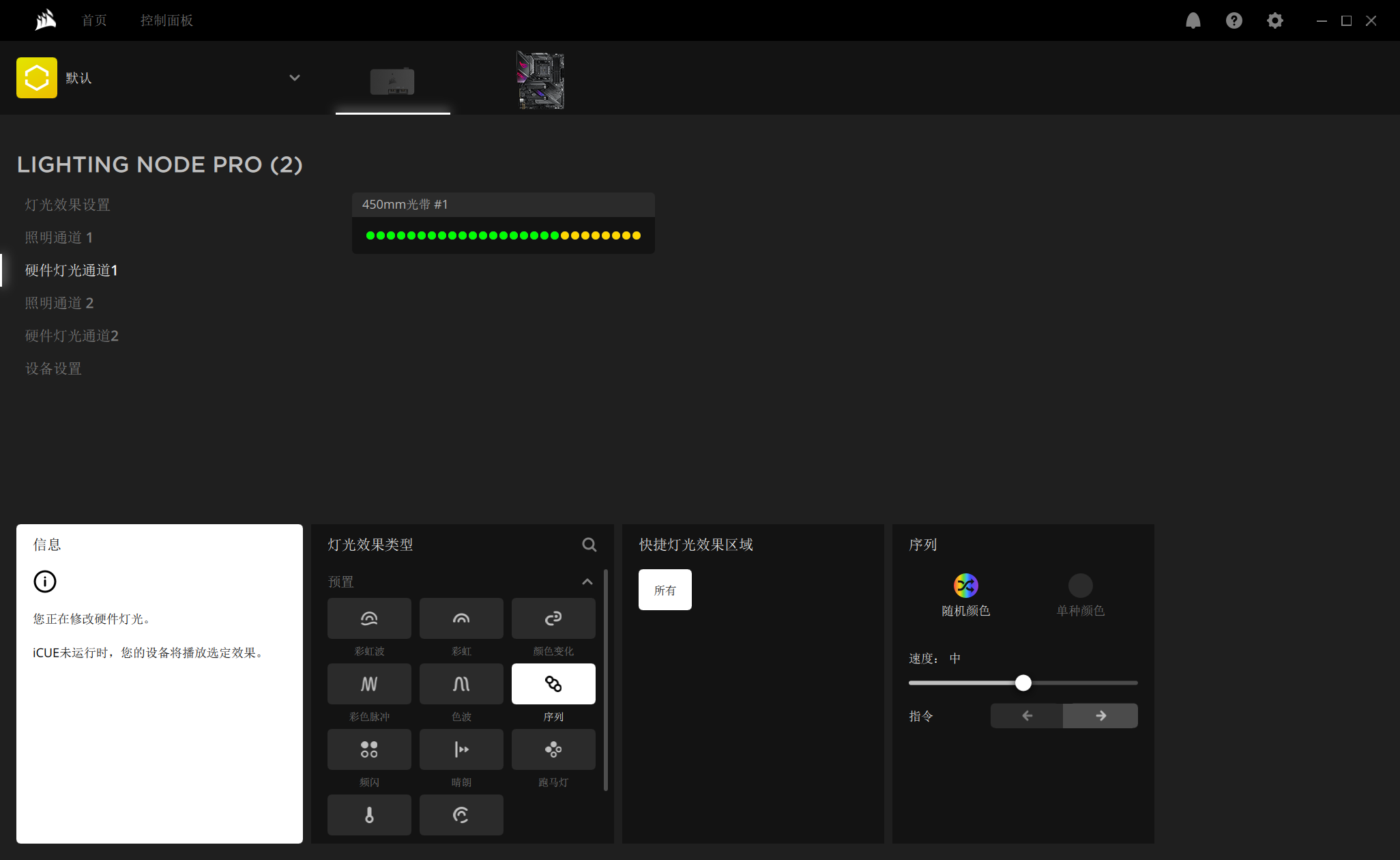1400x860 pixels.
Task: Select the 彩虹 preset effect
Action: point(461,618)
